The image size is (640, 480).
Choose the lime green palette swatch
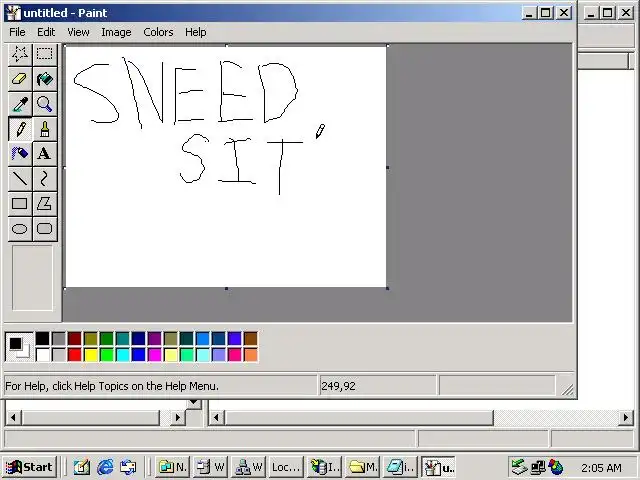coord(107,355)
